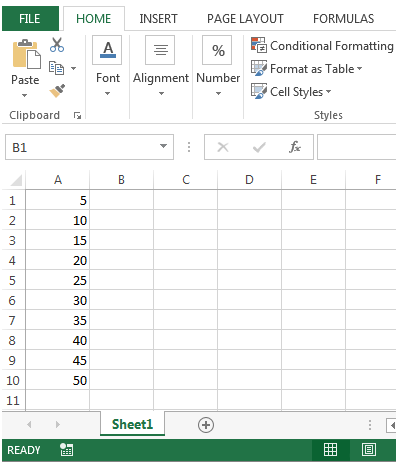Click the Cut scissors icon

pos(57,45)
